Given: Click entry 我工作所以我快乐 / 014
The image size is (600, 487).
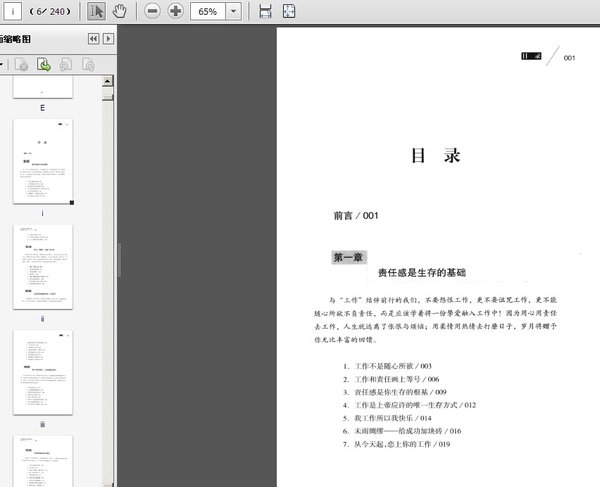Looking at the screenshot, I should [387, 418].
